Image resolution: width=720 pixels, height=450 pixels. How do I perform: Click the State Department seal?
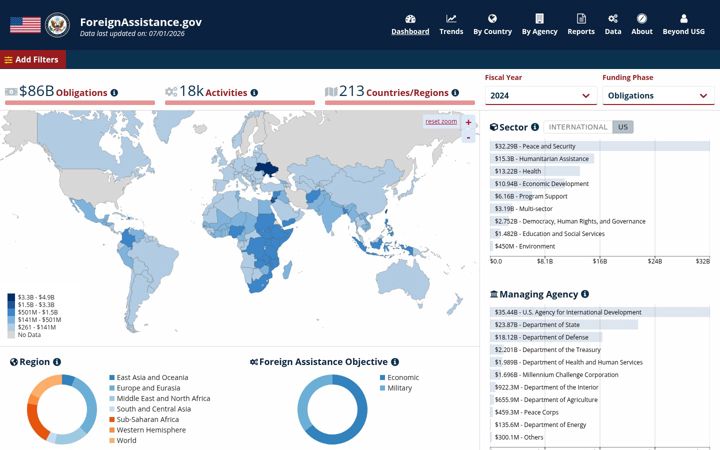click(57, 25)
